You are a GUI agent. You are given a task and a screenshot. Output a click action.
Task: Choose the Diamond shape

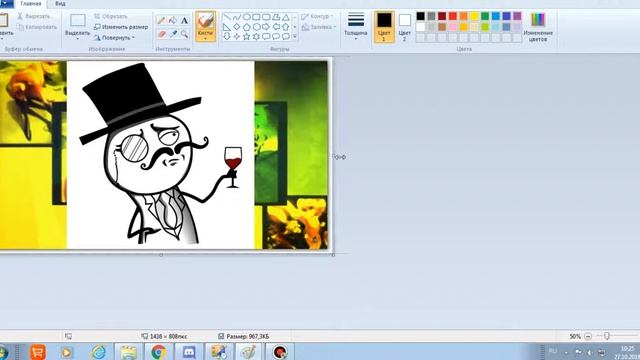237,27
